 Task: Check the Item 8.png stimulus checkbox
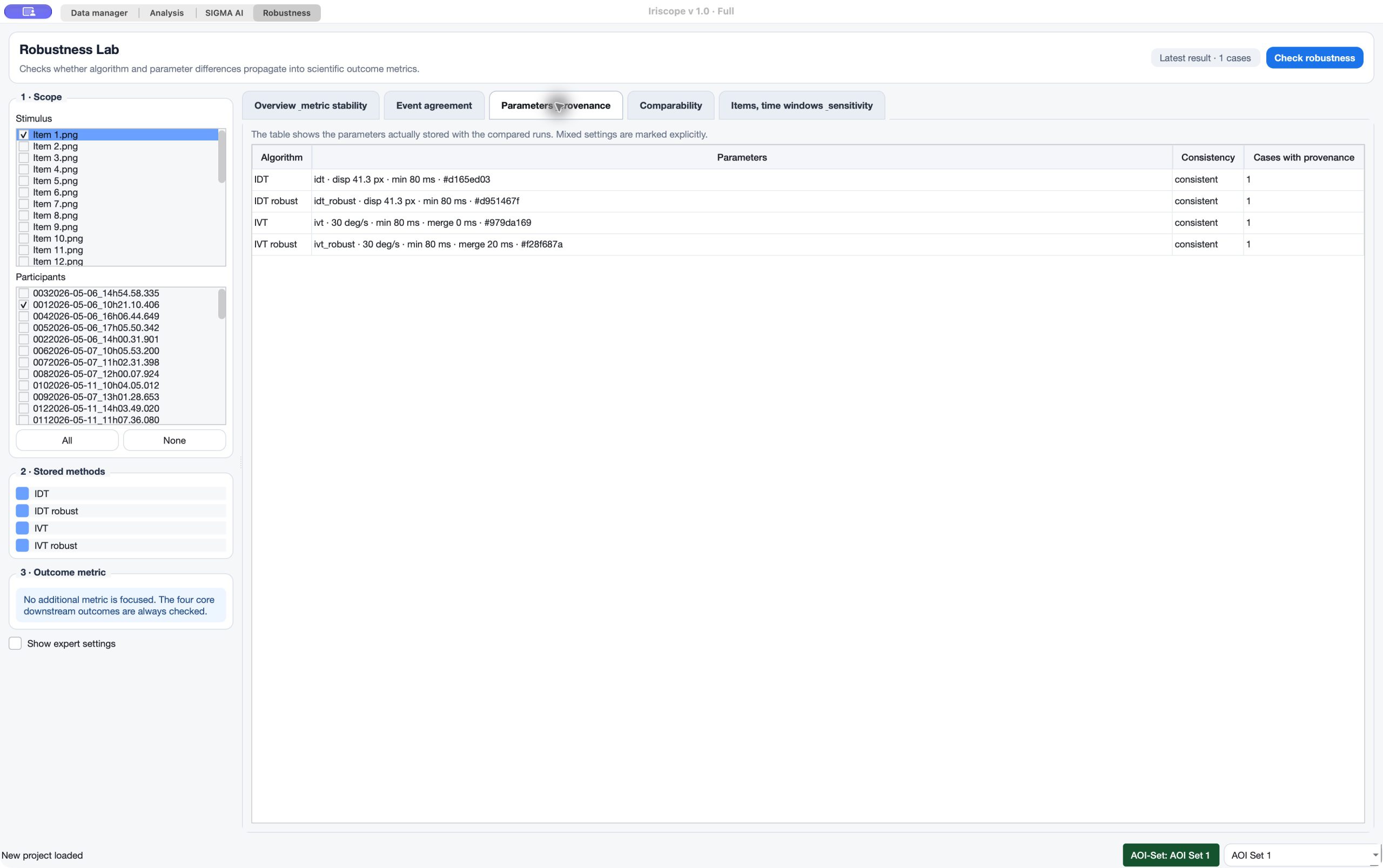pos(24,216)
